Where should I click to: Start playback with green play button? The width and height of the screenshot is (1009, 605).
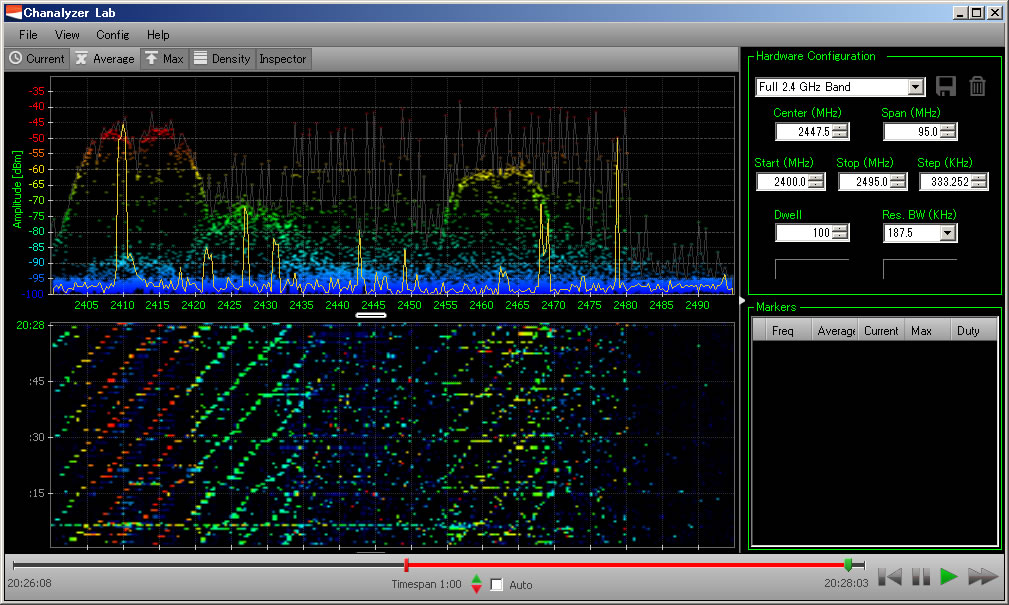(x=949, y=577)
